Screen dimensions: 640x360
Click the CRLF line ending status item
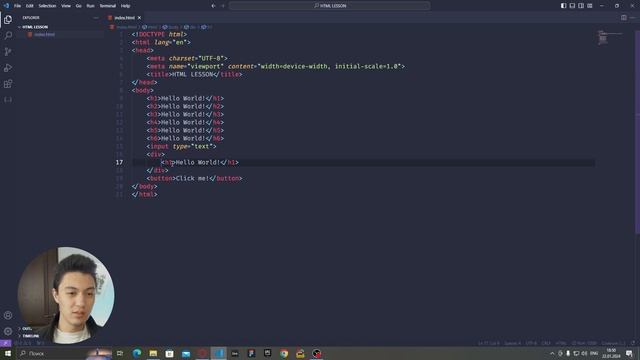pos(546,343)
